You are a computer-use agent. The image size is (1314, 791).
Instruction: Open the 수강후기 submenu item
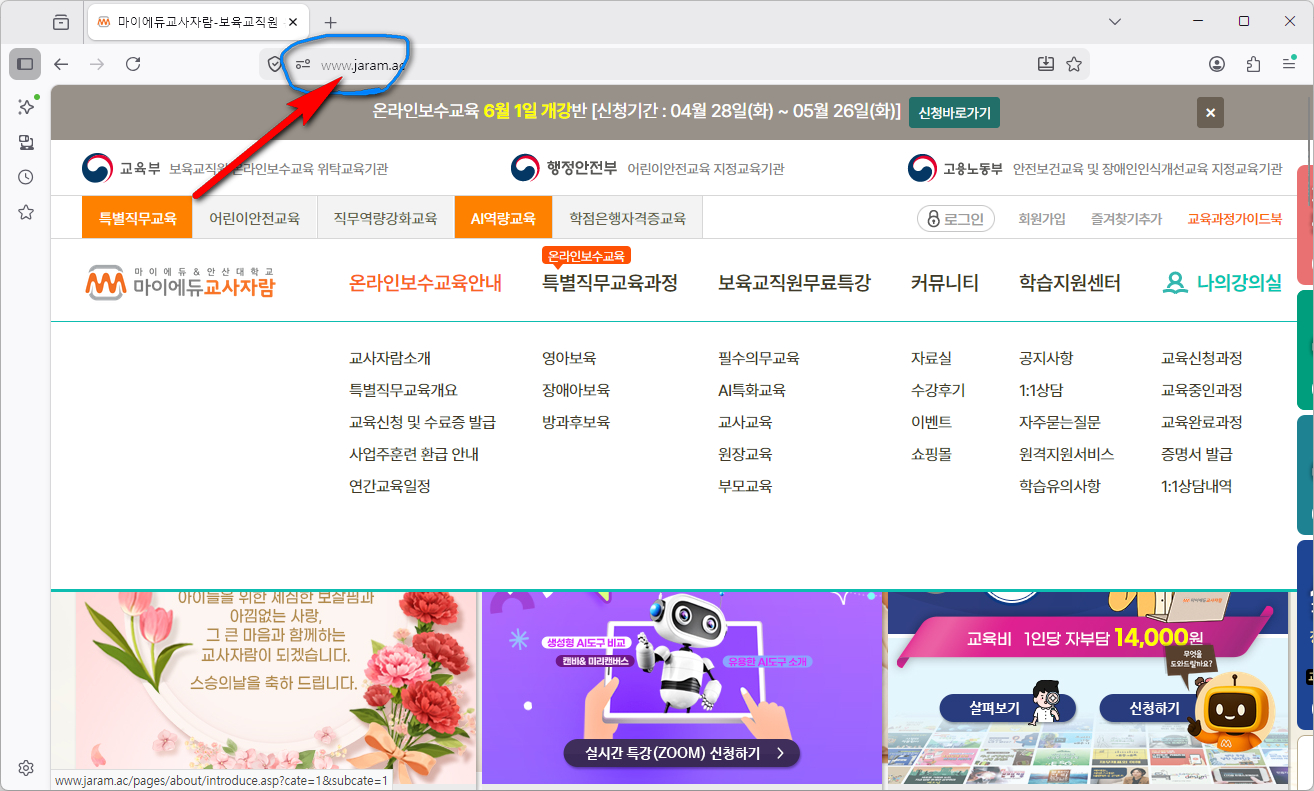pos(938,390)
